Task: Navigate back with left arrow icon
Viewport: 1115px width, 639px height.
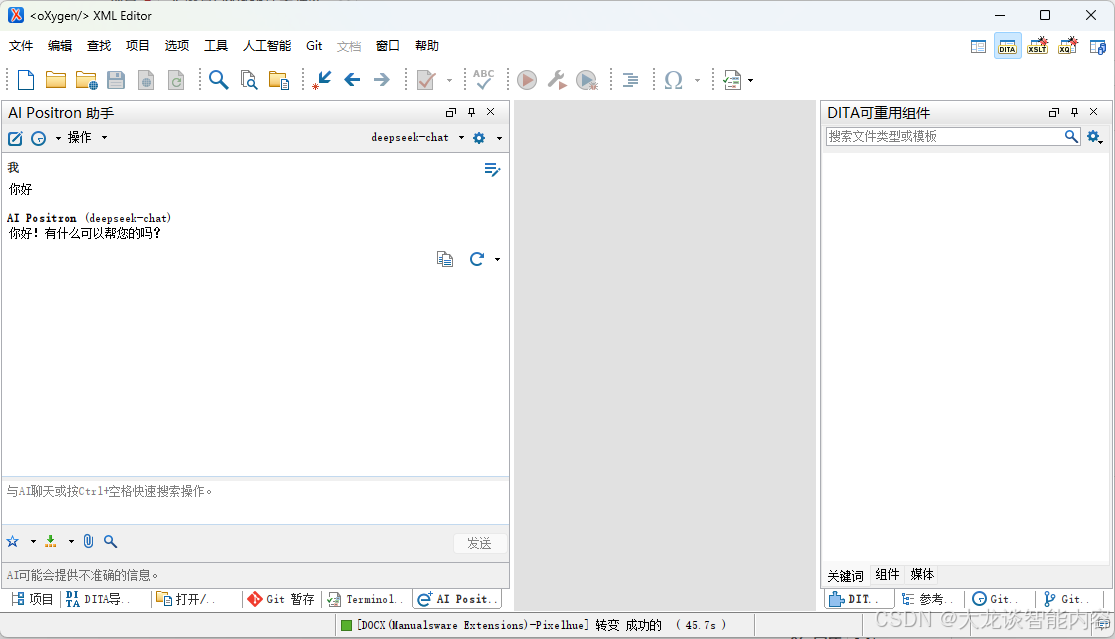Action: click(x=352, y=80)
